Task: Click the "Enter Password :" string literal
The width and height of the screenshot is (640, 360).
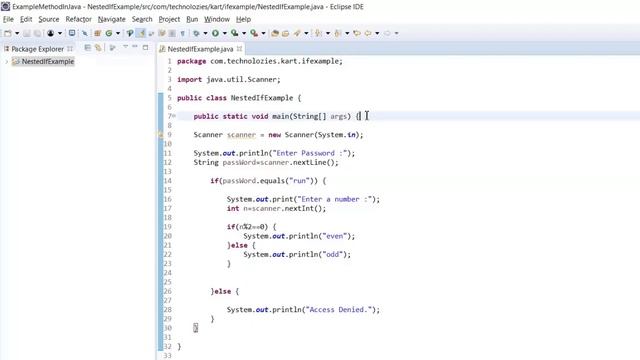Action: point(309,153)
